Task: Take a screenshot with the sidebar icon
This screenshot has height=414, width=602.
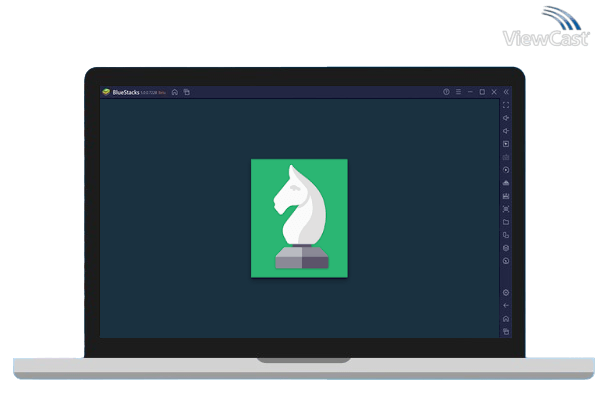Action: pyautogui.click(x=506, y=209)
